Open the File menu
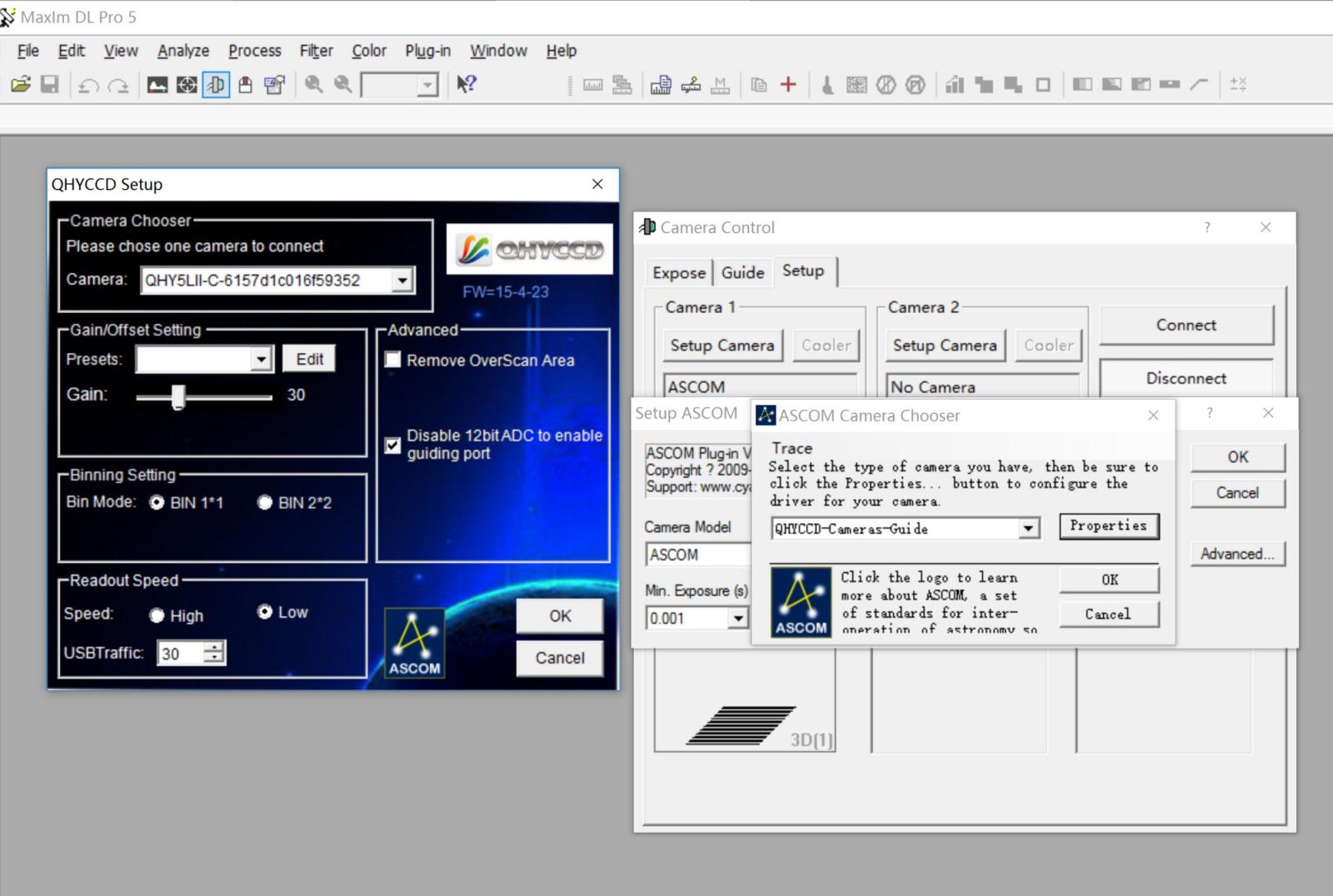 point(28,51)
